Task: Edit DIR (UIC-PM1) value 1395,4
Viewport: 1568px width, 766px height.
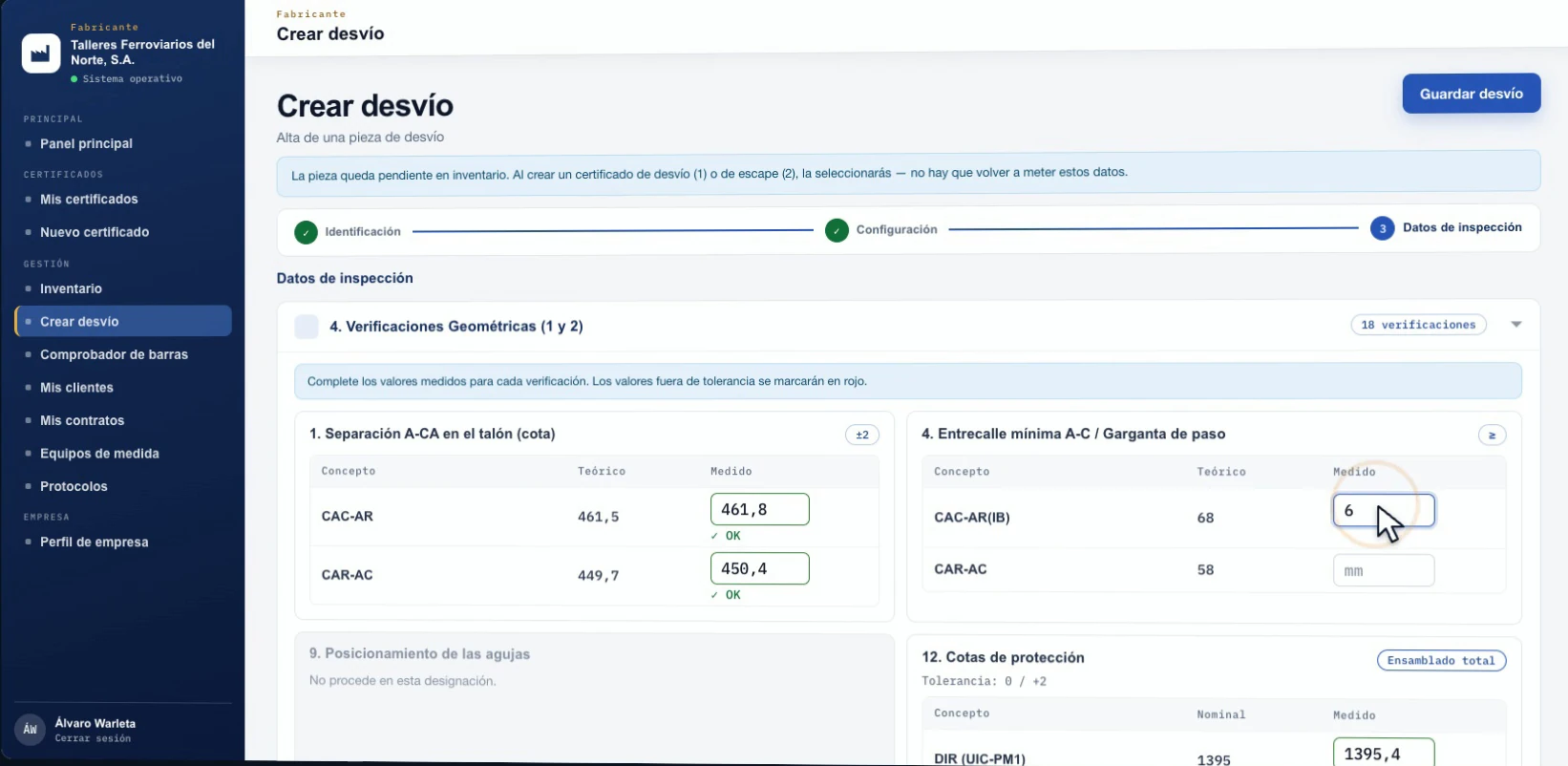Action: pyautogui.click(x=1384, y=753)
